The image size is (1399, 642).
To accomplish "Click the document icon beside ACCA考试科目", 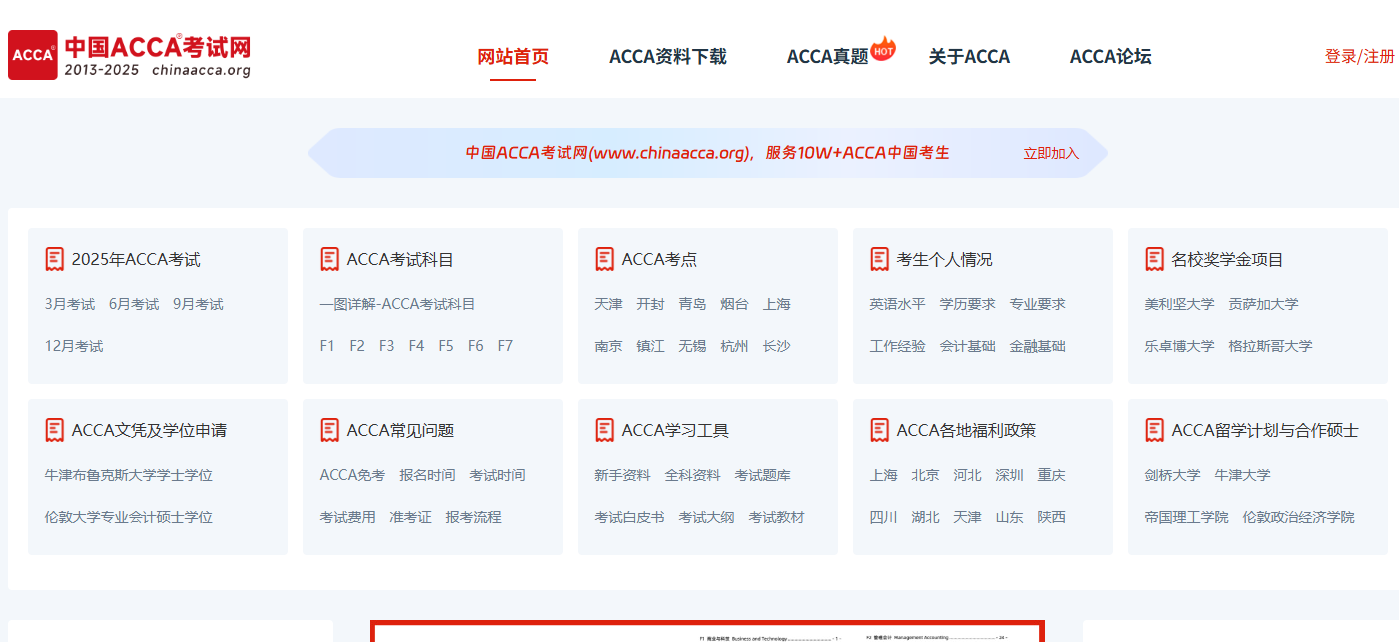I will (329, 258).
